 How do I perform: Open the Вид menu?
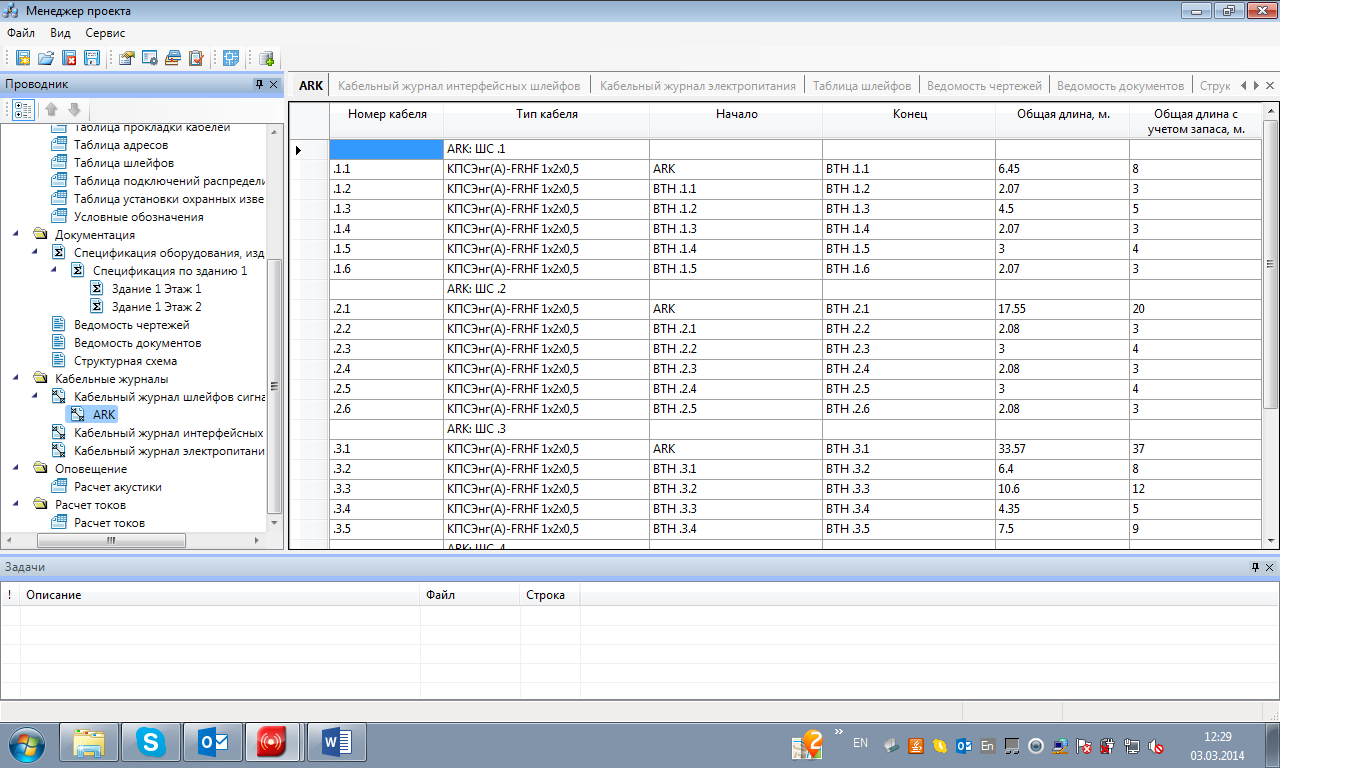coord(60,33)
